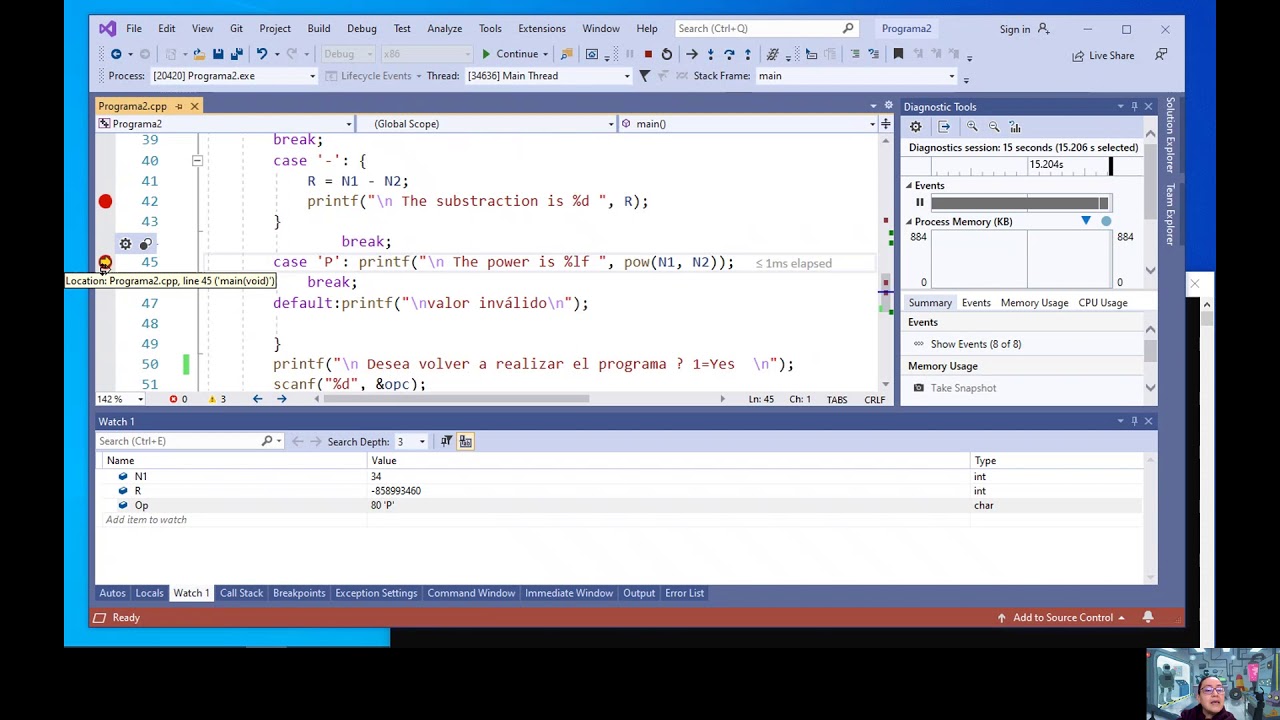
Task: Collapse the Events section in Diagnostic Tools
Action: coord(909,186)
